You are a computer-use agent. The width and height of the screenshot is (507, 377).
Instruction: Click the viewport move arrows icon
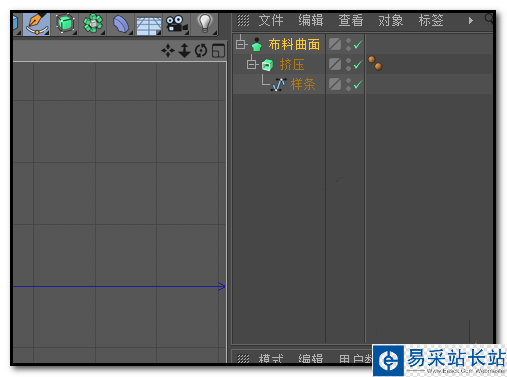(168, 51)
